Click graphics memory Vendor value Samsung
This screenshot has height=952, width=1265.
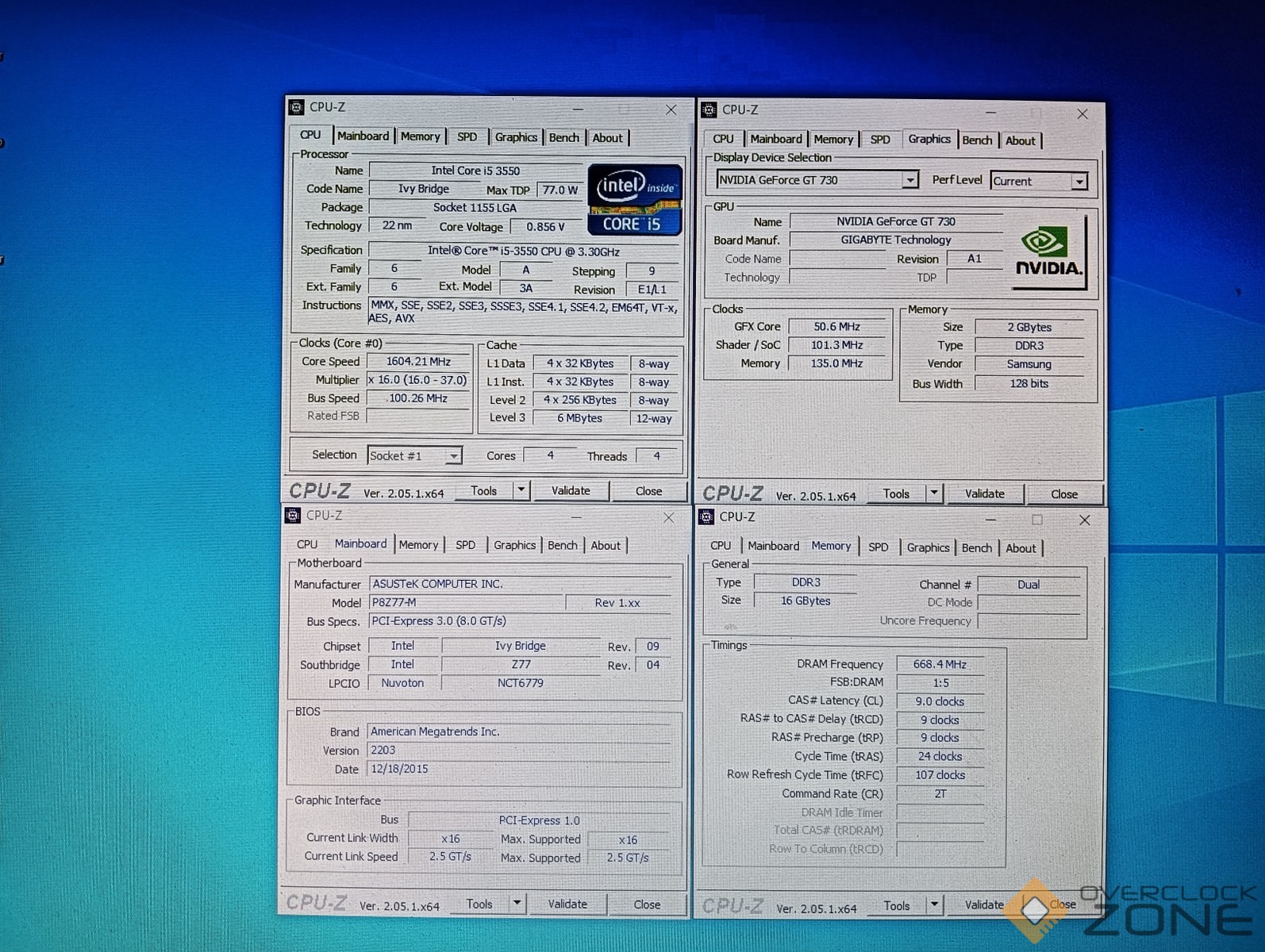point(1029,364)
